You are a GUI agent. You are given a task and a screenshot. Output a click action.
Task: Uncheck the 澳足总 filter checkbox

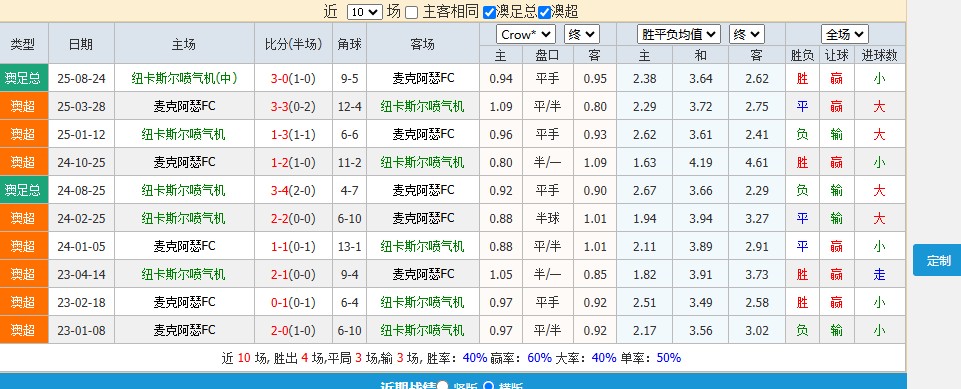(x=489, y=12)
